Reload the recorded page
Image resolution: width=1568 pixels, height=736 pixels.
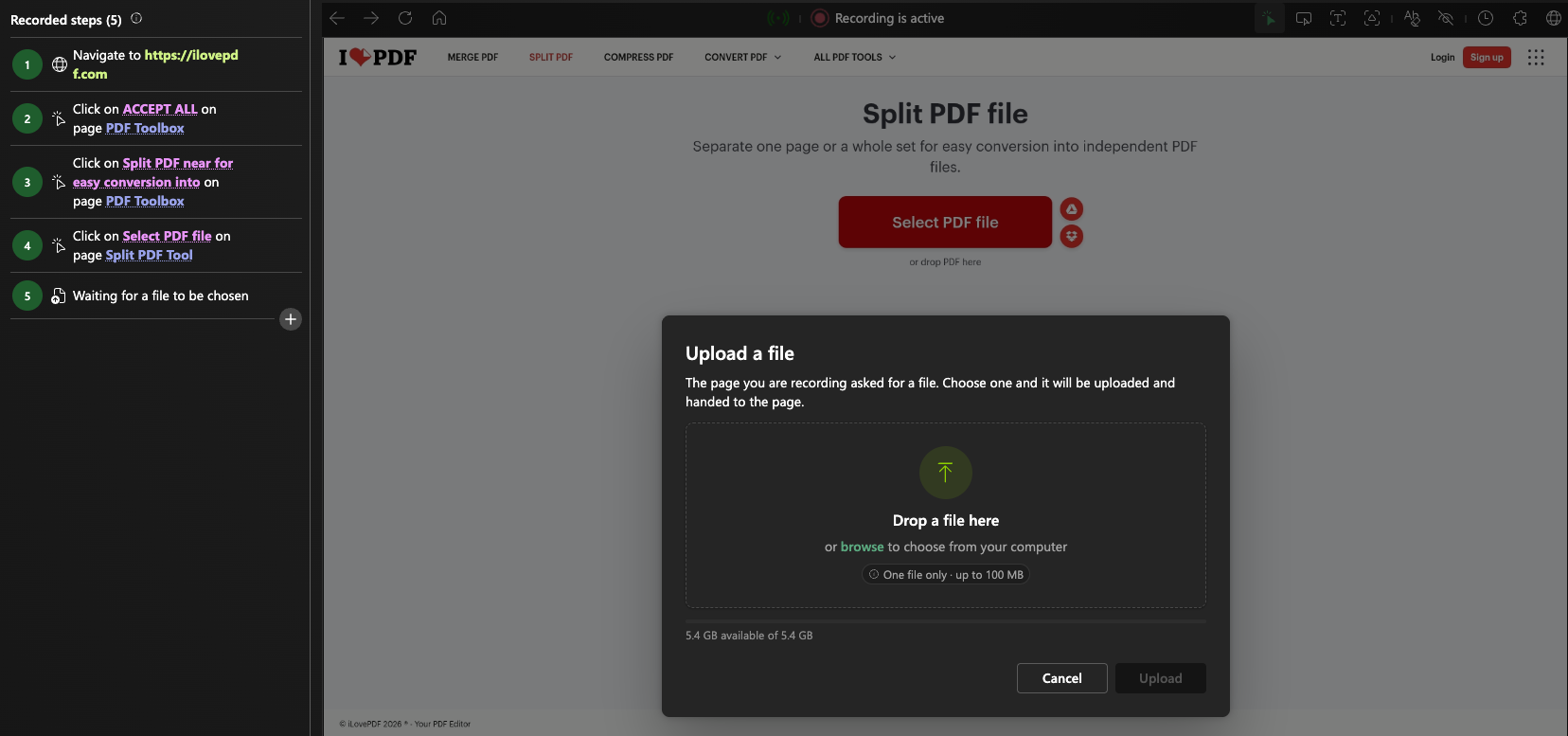(405, 18)
